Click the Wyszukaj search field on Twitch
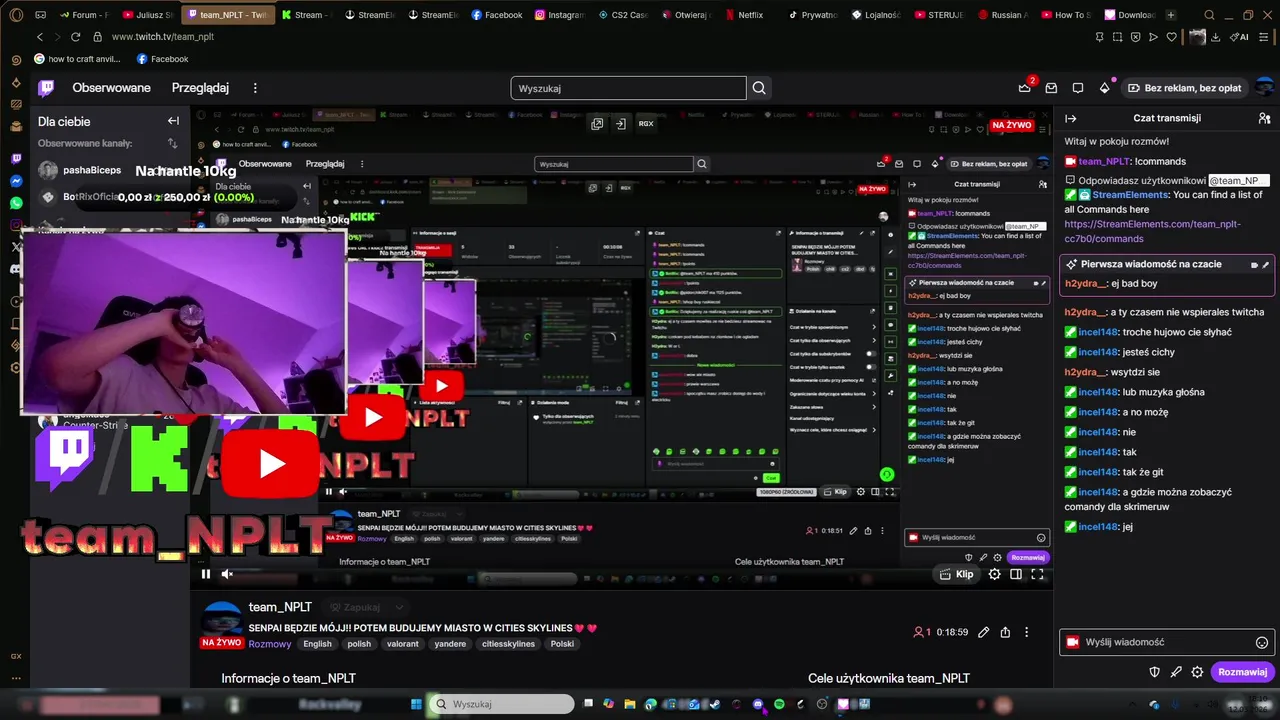1280x720 pixels. point(628,88)
